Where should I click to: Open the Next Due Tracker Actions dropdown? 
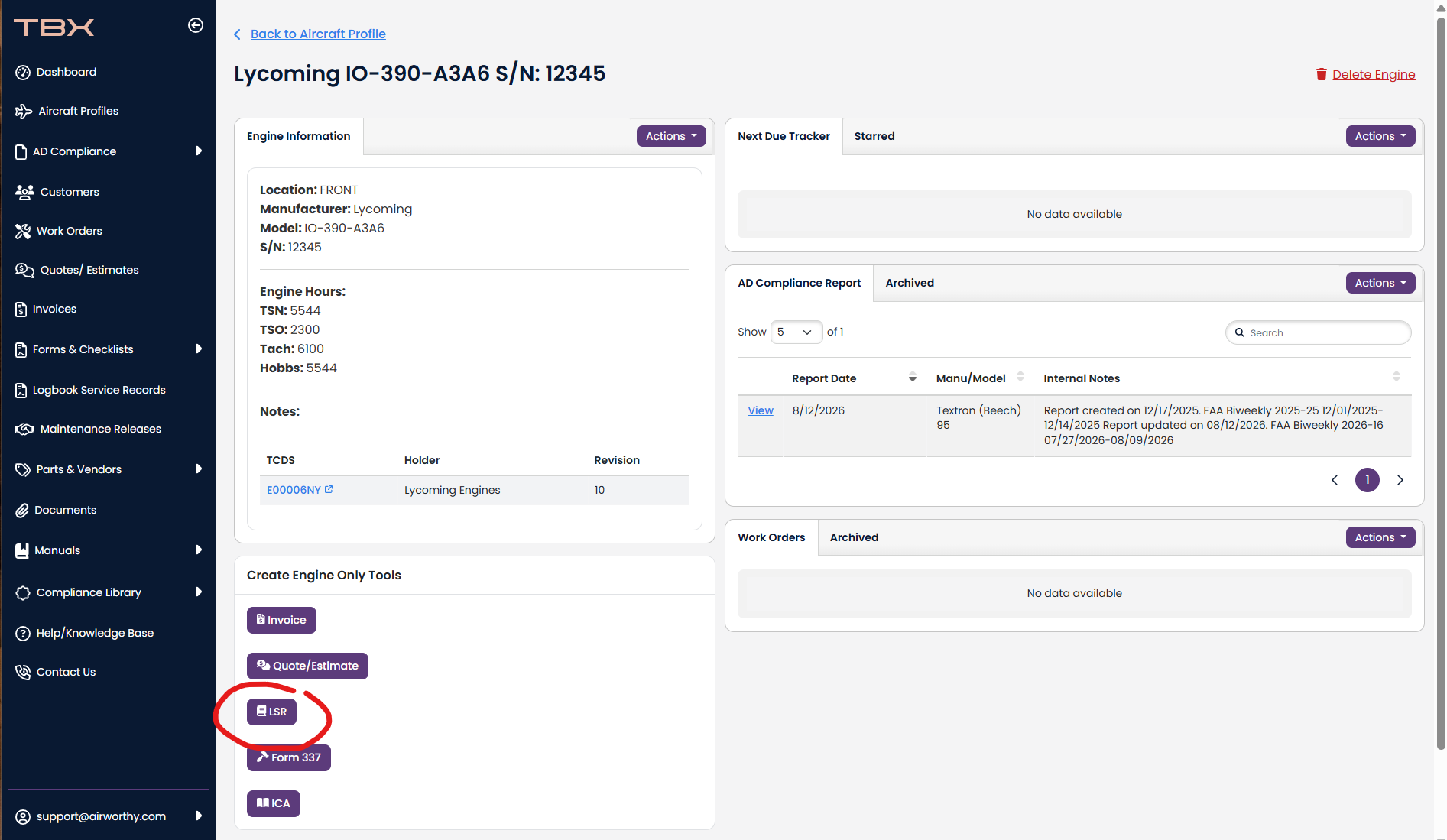pos(1380,136)
